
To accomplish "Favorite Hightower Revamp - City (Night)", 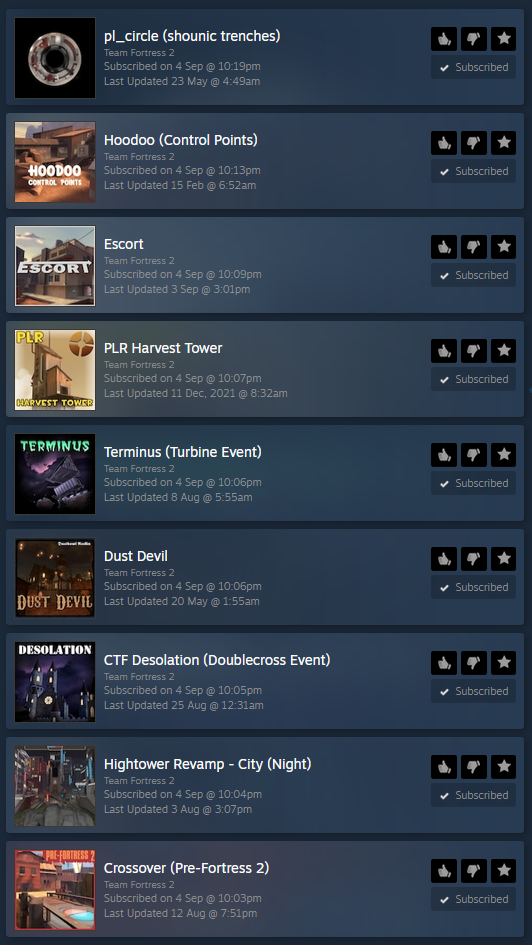I will [x=504, y=767].
